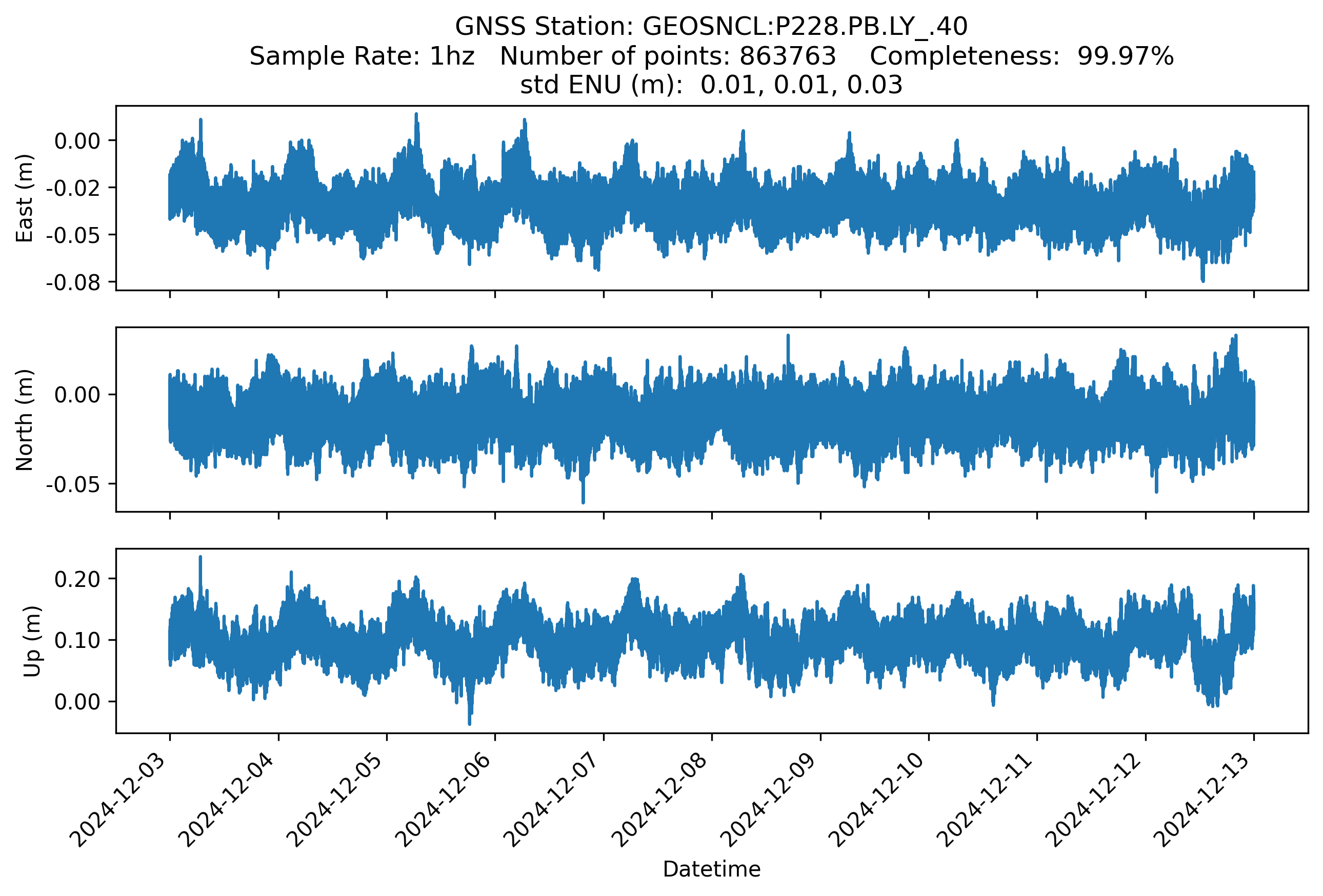
Task: Click the GNSS Station title text
Action: pyautogui.click(x=711, y=27)
